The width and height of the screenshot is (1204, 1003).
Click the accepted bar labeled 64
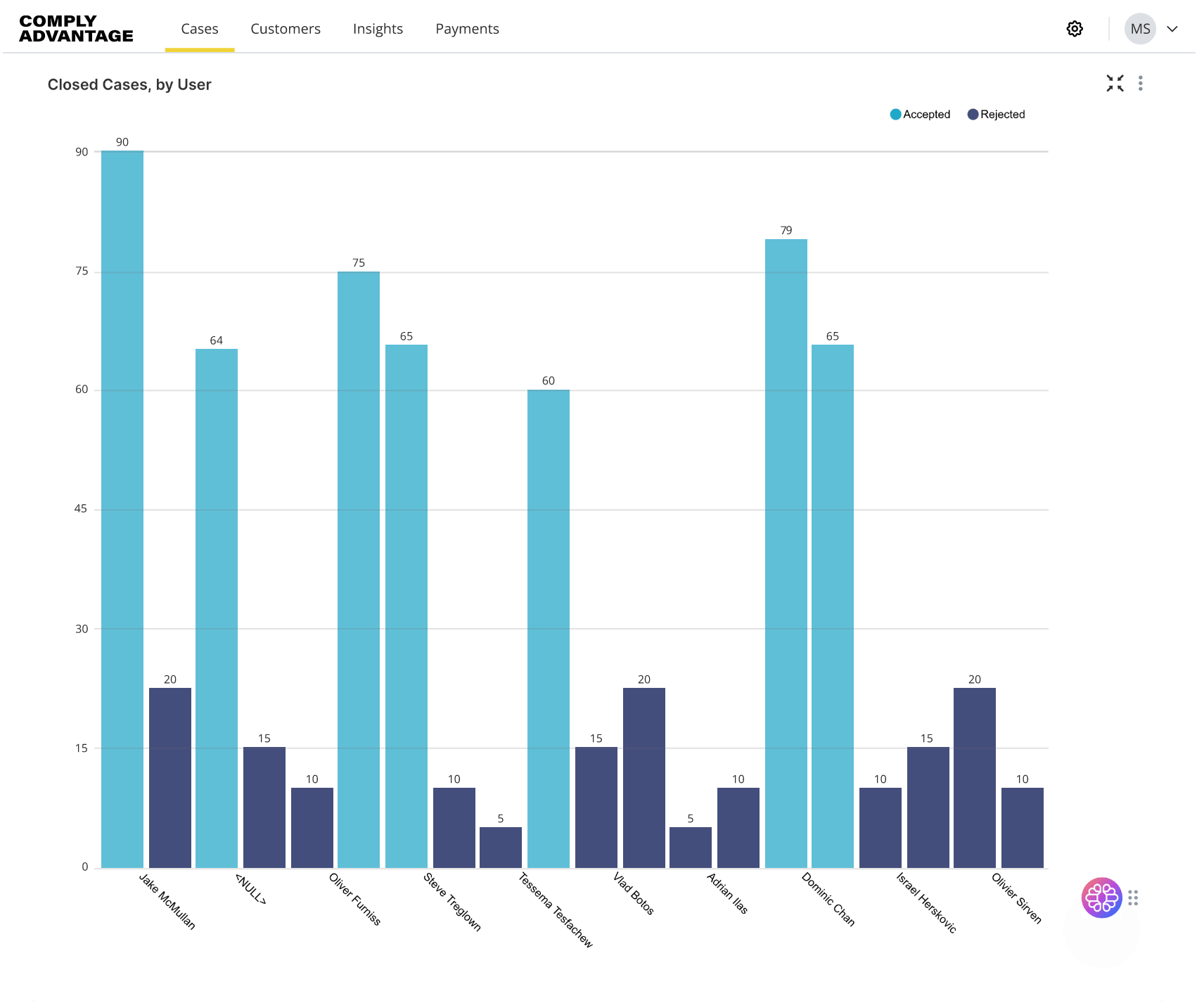point(217,608)
